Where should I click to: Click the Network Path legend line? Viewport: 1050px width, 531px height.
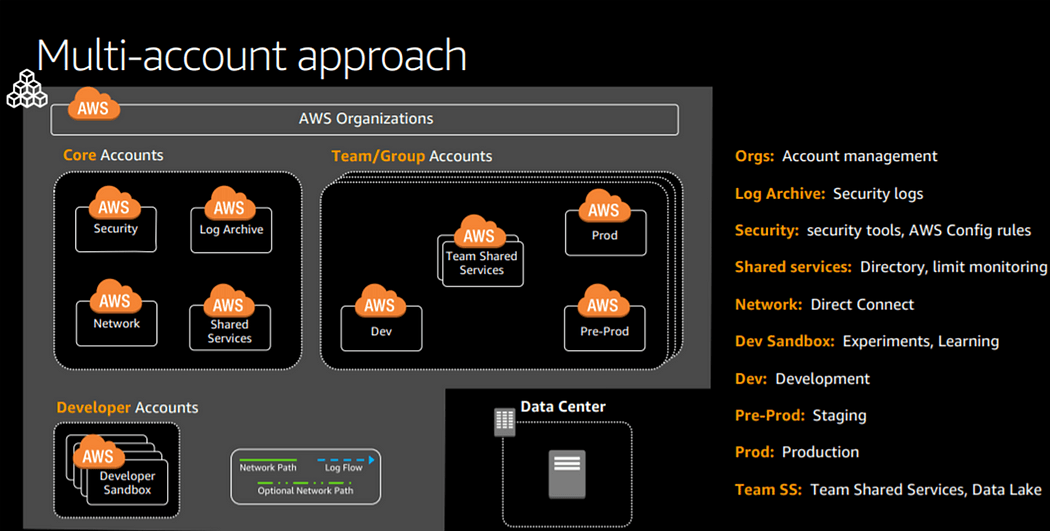[267, 460]
